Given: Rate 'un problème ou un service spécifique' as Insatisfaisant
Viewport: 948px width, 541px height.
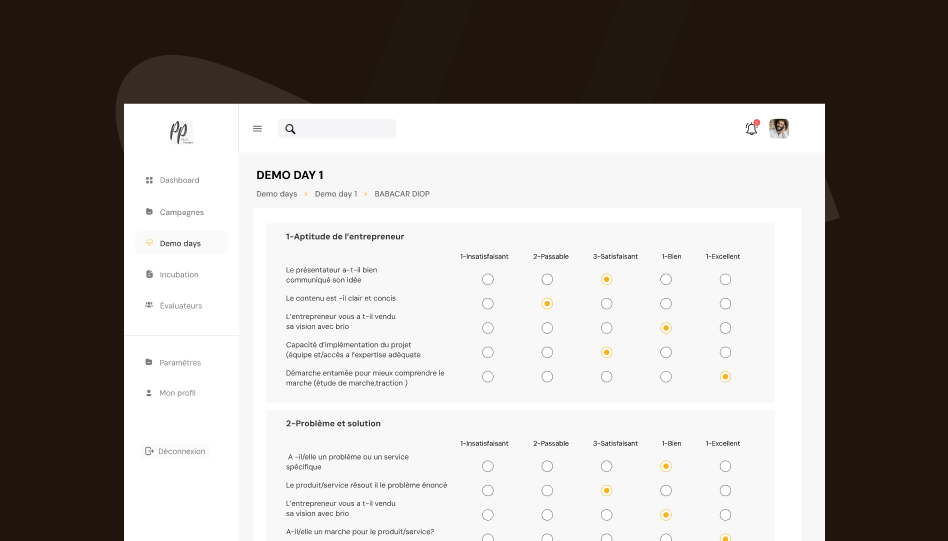Looking at the screenshot, I should coord(488,466).
